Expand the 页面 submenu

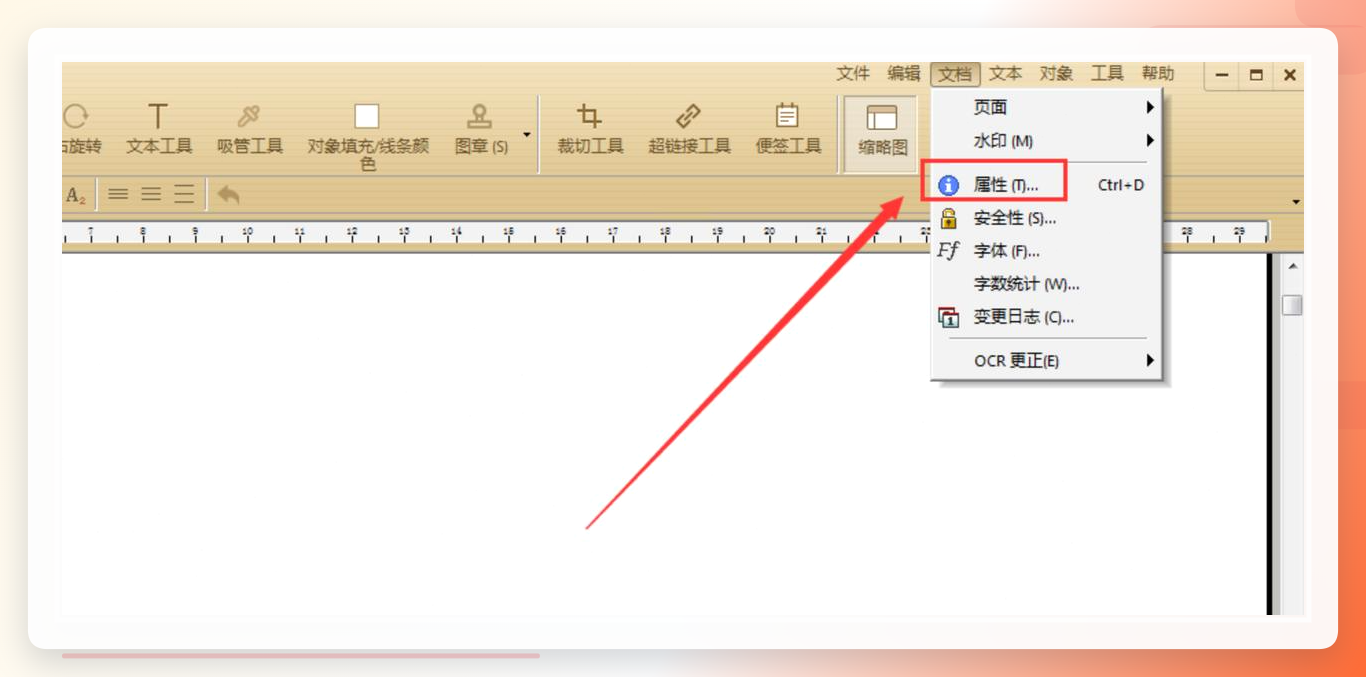[1046, 108]
